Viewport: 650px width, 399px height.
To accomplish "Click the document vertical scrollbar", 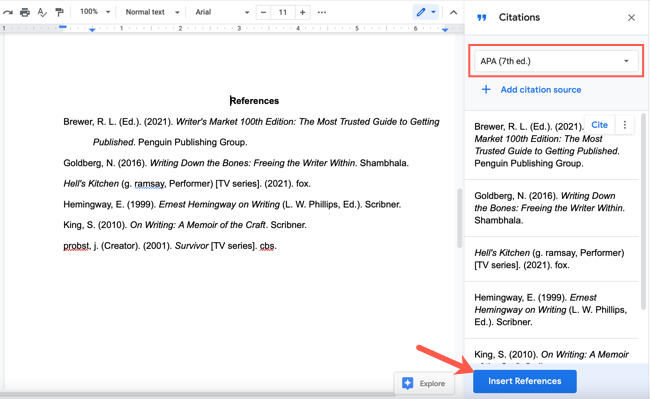I will 459,218.
